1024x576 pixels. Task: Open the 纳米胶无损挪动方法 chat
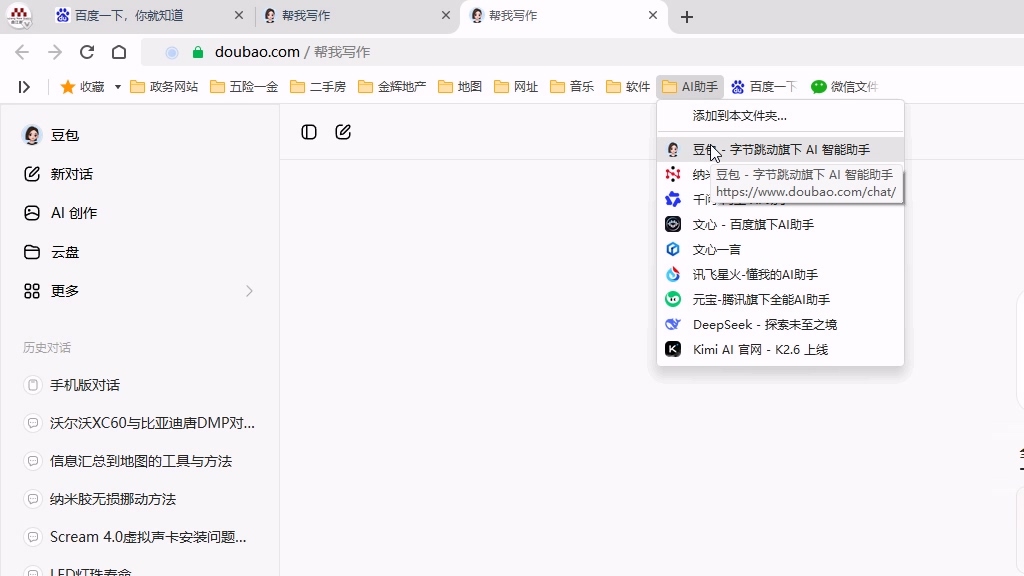pos(139,499)
